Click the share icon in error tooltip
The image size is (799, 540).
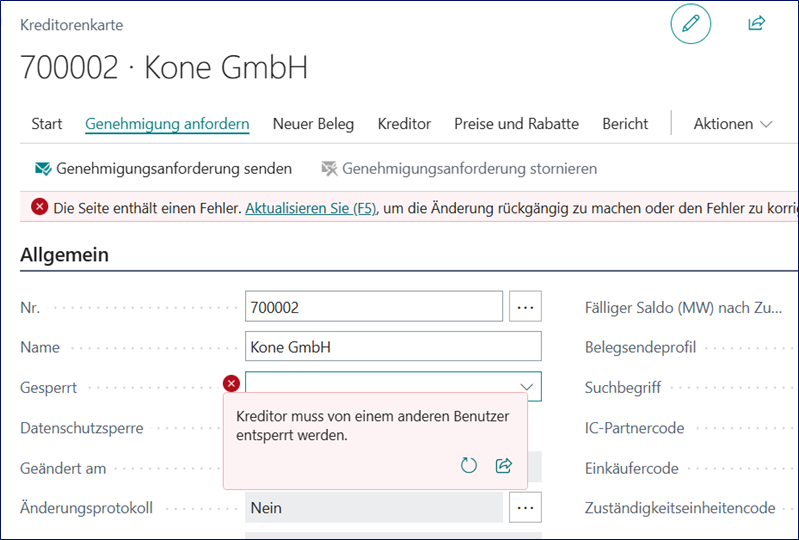point(504,465)
